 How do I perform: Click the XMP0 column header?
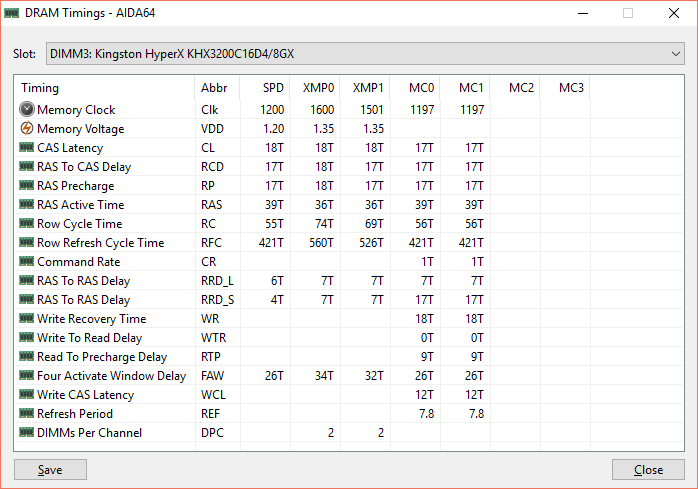click(320, 88)
